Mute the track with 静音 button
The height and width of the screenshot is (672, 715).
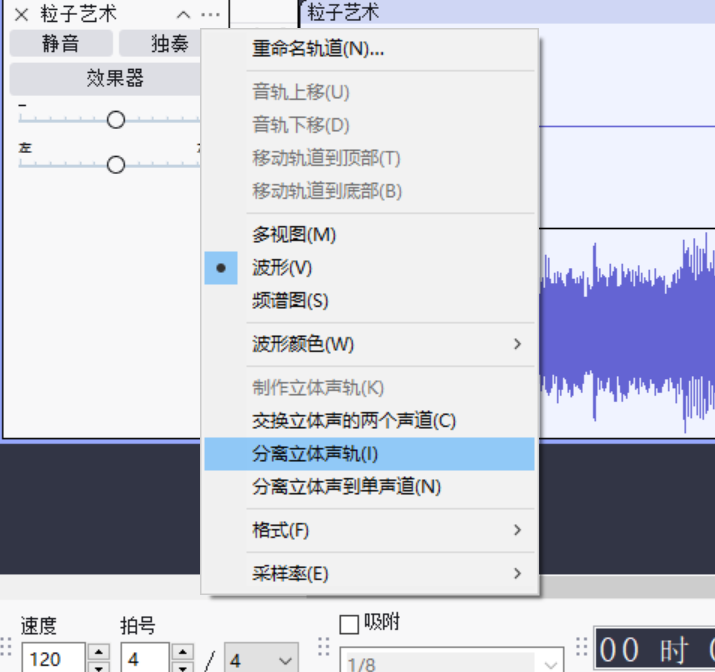point(60,43)
